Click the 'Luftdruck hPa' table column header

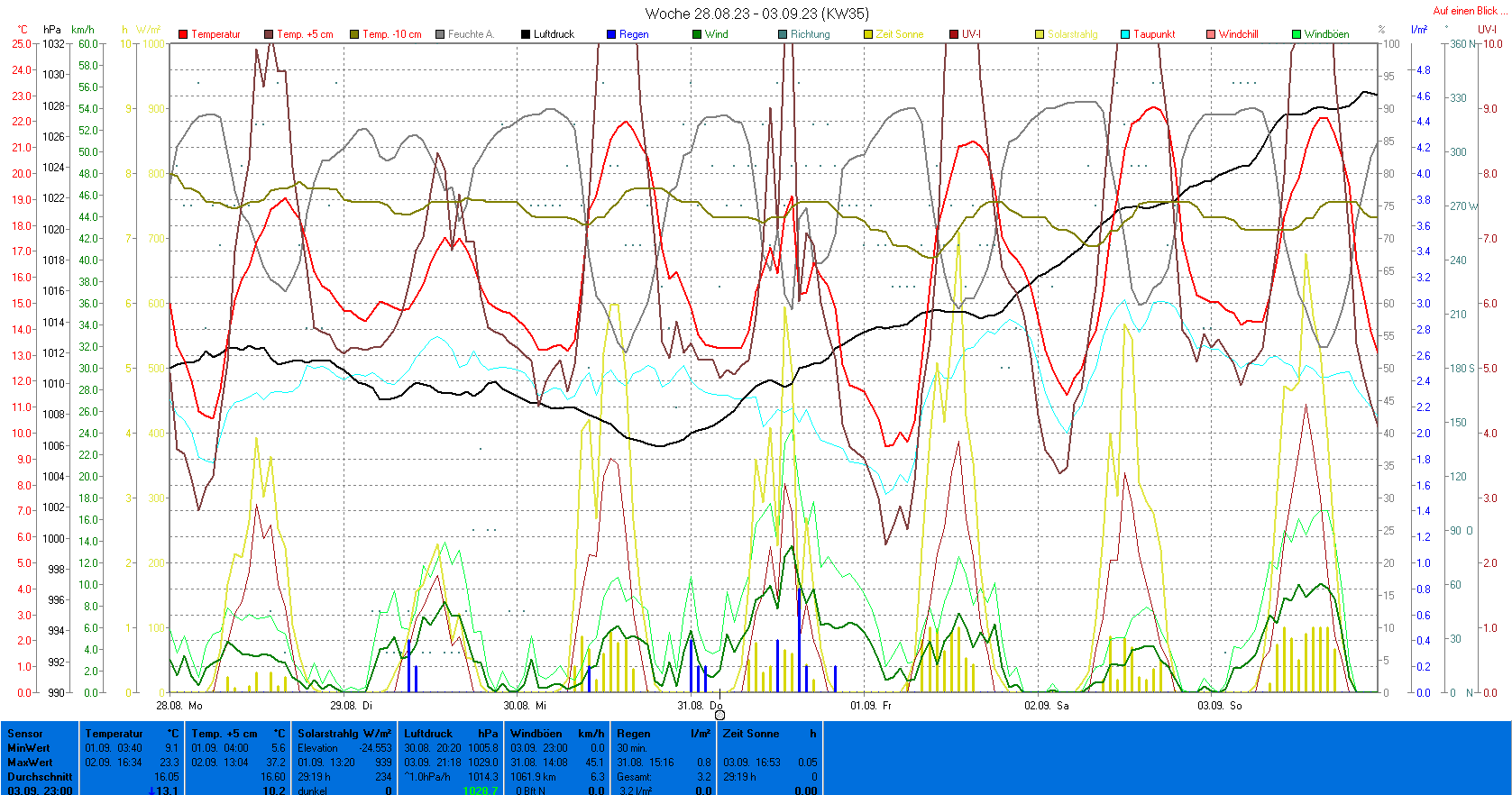pos(451,734)
